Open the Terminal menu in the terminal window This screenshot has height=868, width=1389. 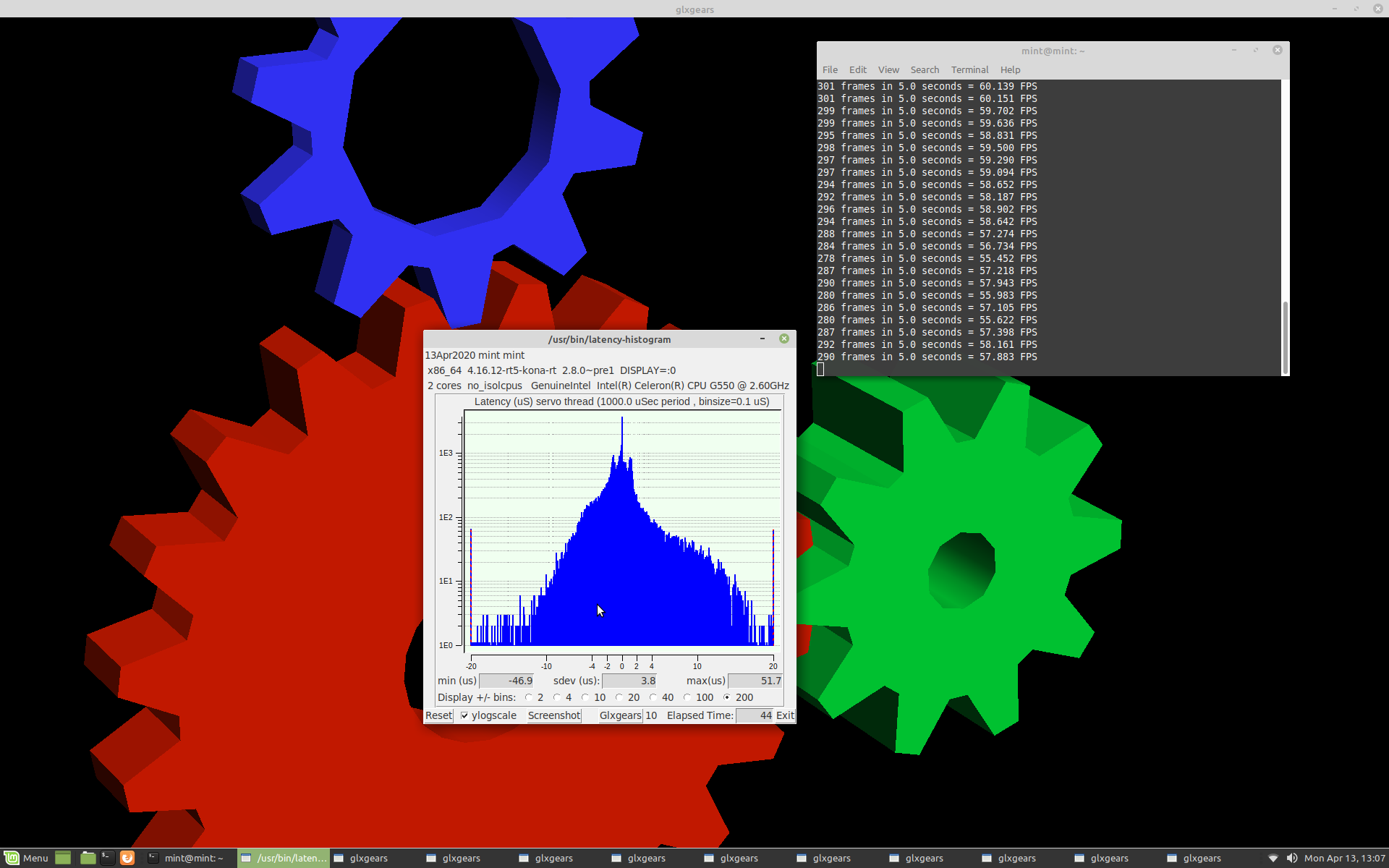pyautogui.click(x=969, y=69)
